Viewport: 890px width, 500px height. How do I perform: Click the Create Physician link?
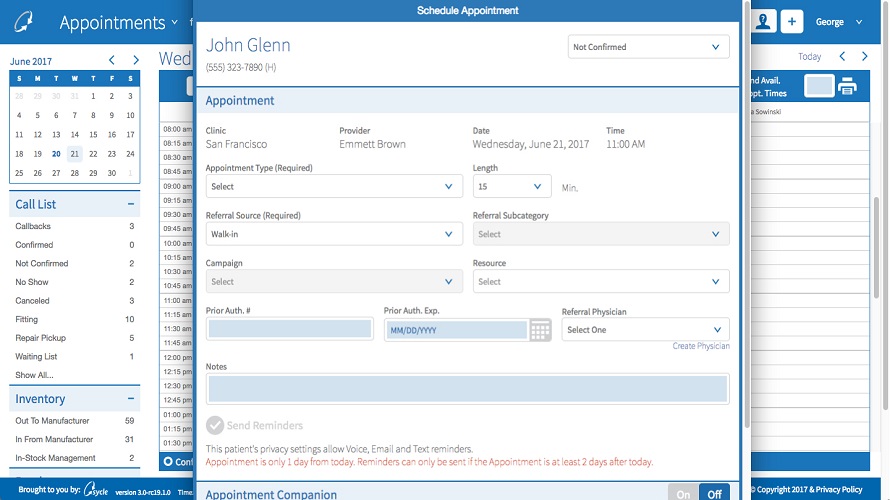700,346
